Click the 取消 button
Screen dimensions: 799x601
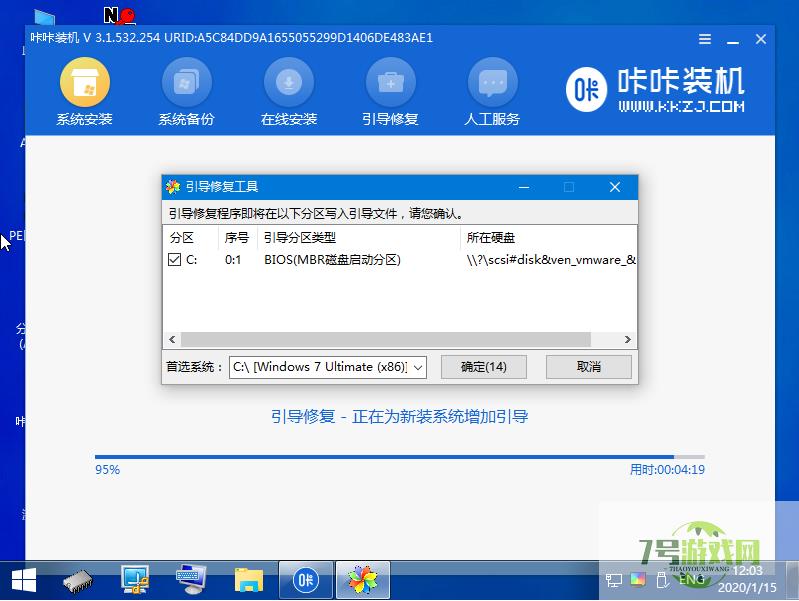[x=589, y=367]
